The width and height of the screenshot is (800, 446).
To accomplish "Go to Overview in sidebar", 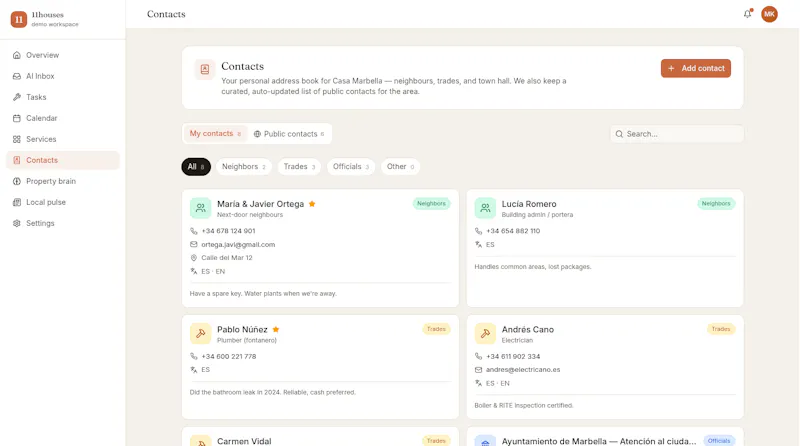I will pyautogui.click(x=63, y=55).
